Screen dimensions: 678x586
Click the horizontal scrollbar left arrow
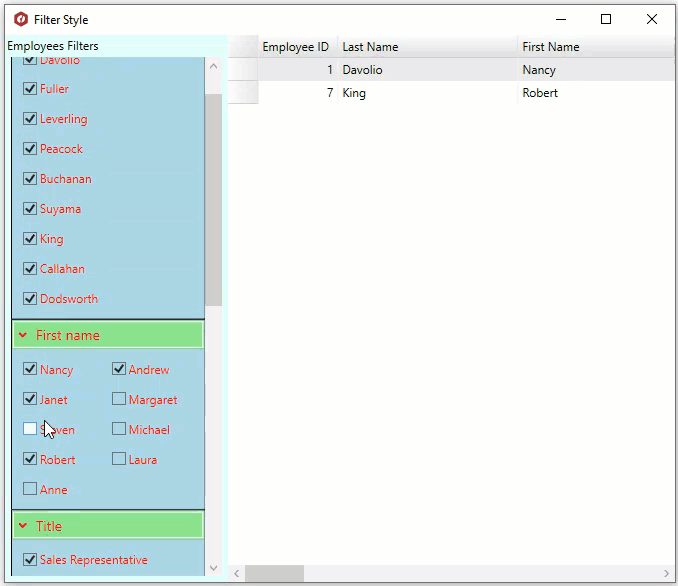(237, 574)
